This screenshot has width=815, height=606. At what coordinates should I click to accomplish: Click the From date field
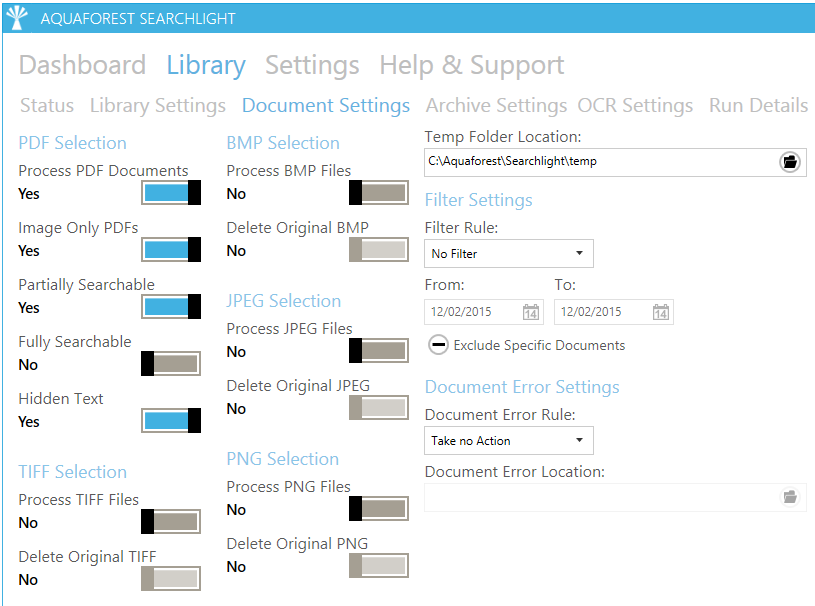coord(484,312)
